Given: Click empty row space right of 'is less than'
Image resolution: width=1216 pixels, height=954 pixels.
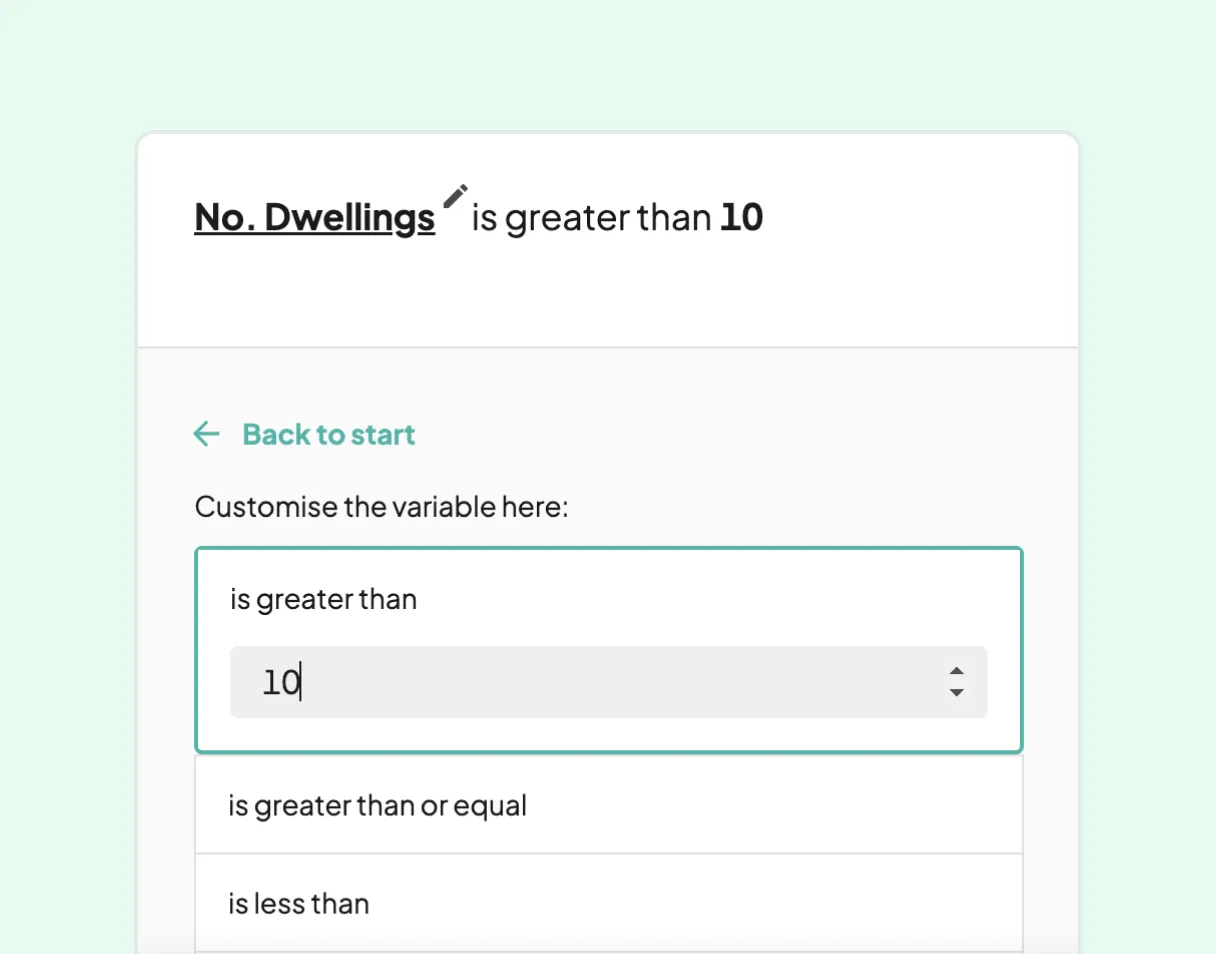Looking at the screenshot, I should [750, 903].
